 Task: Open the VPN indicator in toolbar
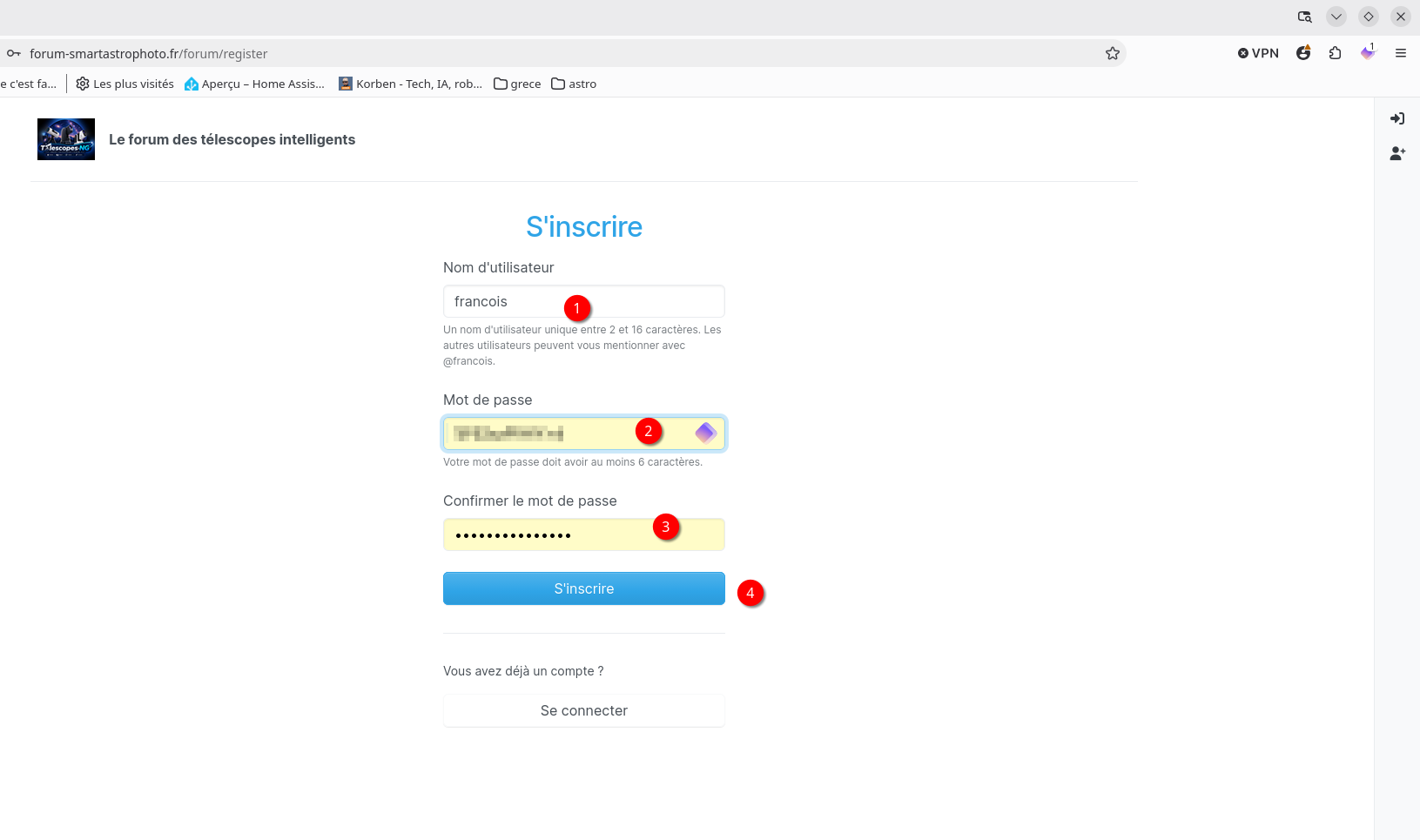1258,53
